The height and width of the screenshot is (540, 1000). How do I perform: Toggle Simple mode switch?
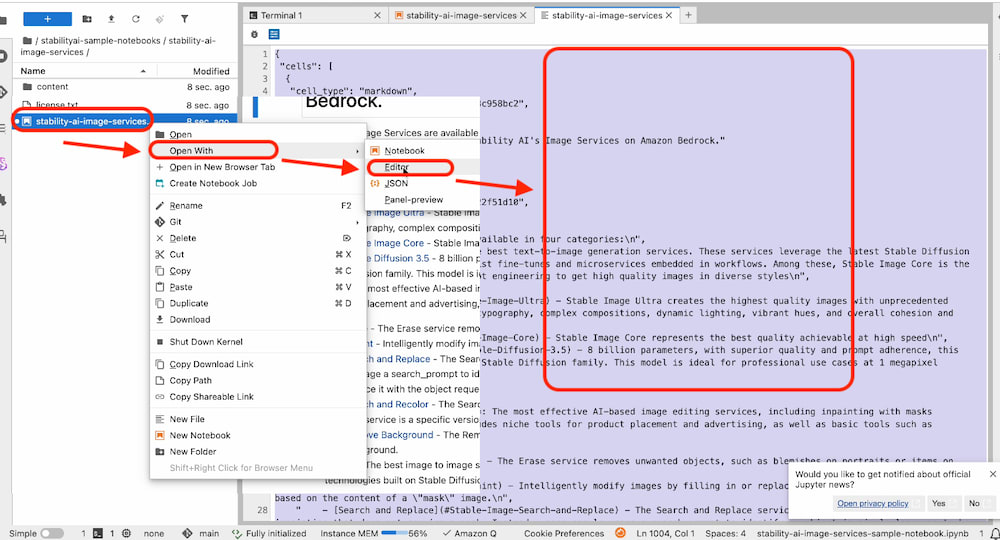click(52, 533)
